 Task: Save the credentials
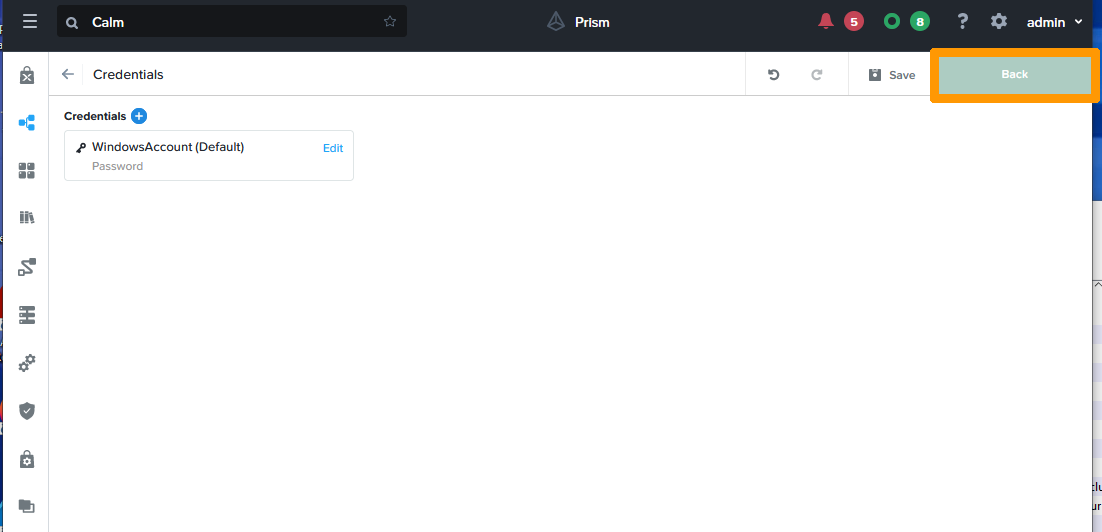click(x=891, y=75)
